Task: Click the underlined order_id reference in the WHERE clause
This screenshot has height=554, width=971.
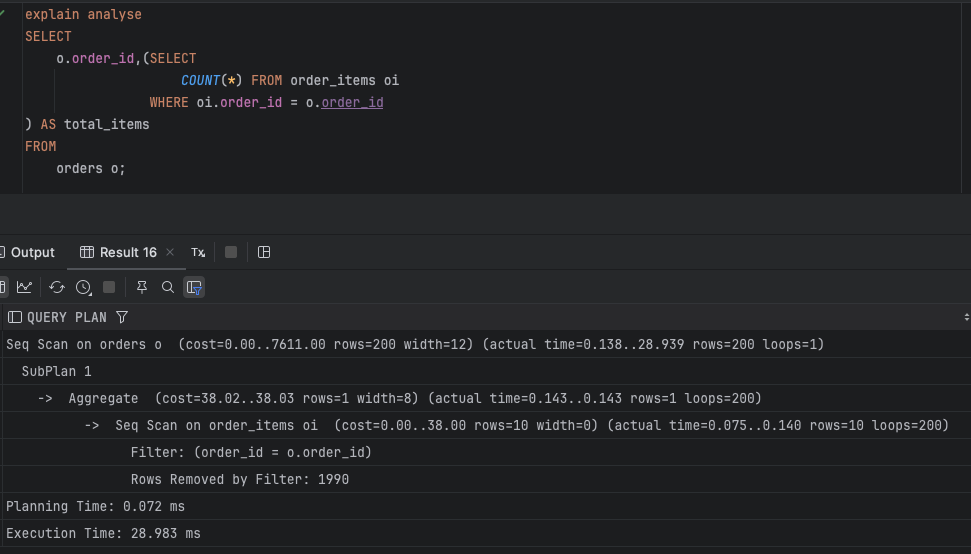Action: (x=352, y=103)
